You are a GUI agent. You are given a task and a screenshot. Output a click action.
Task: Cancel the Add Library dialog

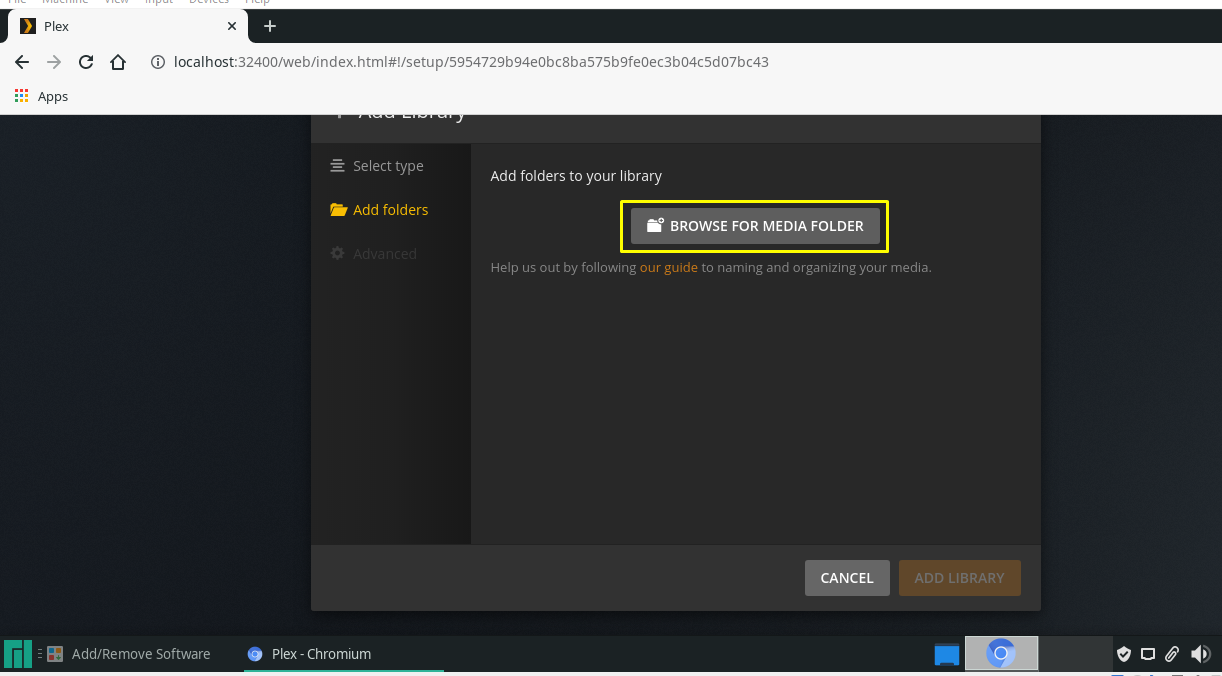click(x=847, y=578)
